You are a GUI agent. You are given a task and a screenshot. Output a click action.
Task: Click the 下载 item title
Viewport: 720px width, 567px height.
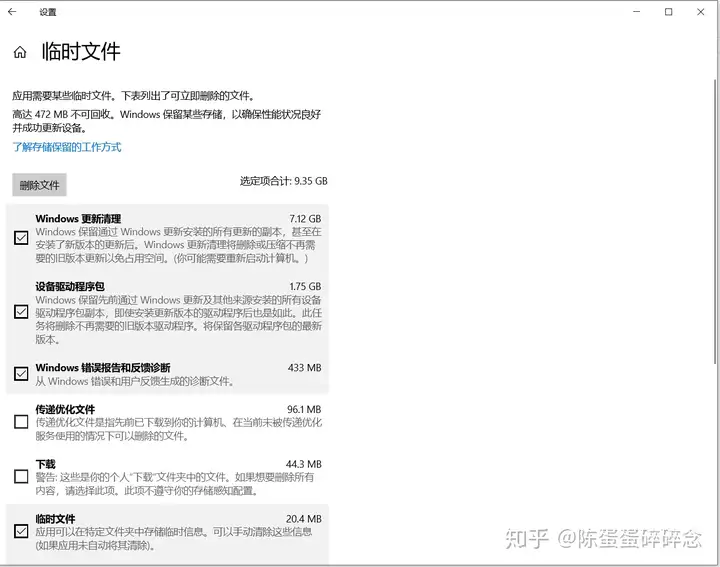(45, 464)
